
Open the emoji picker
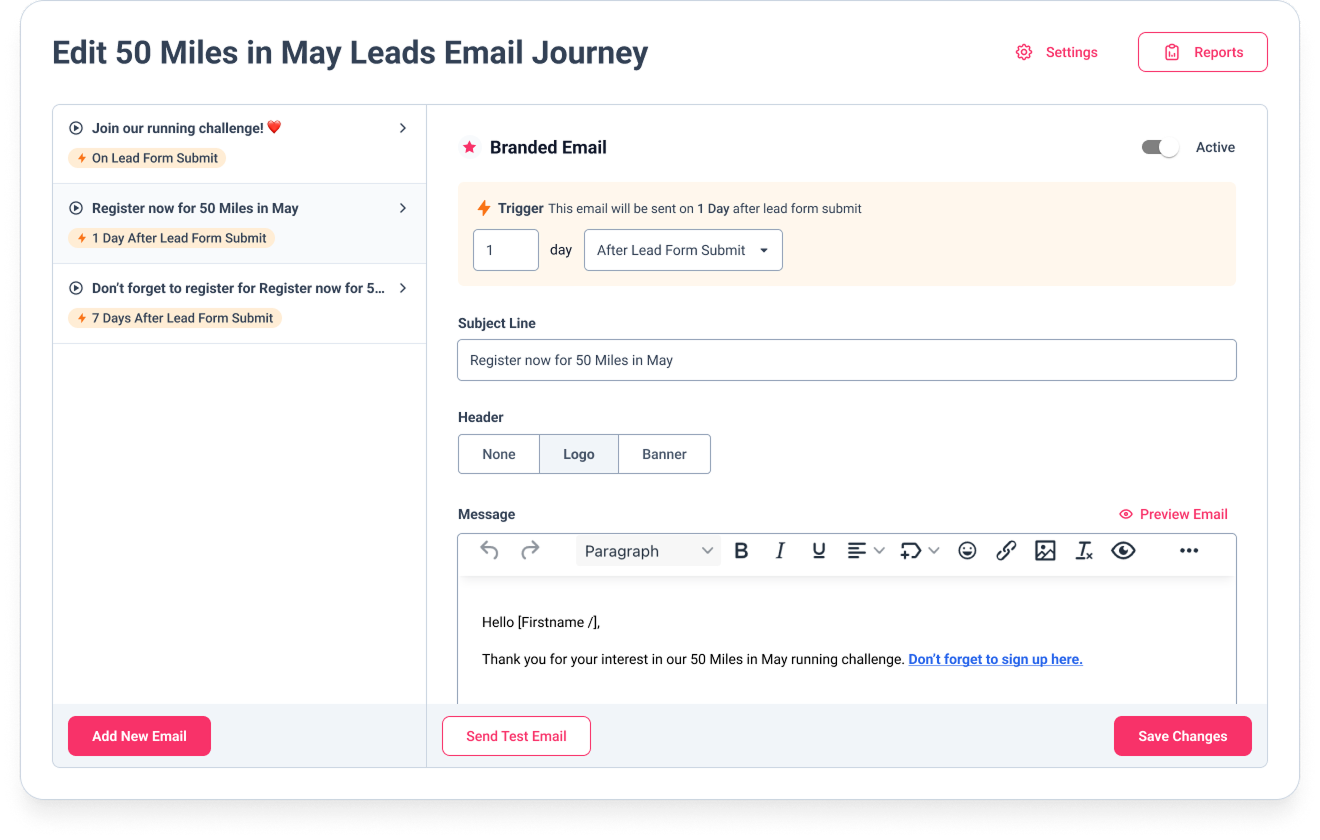click(967, 551)
